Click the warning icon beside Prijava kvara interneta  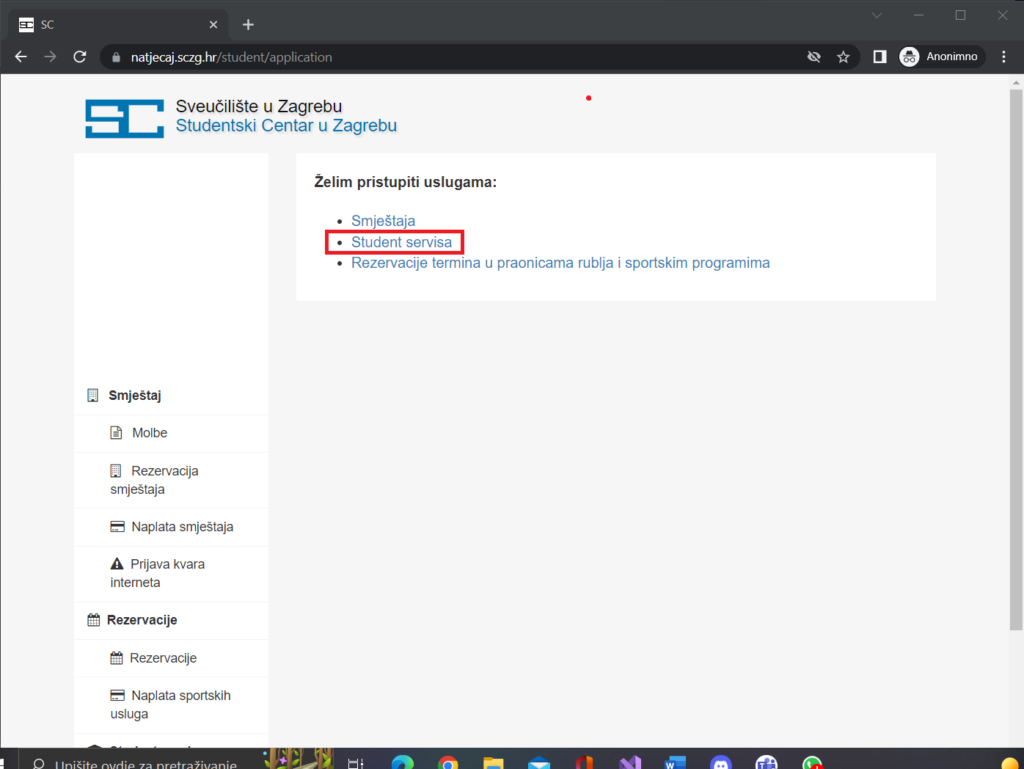coord(116,564)
